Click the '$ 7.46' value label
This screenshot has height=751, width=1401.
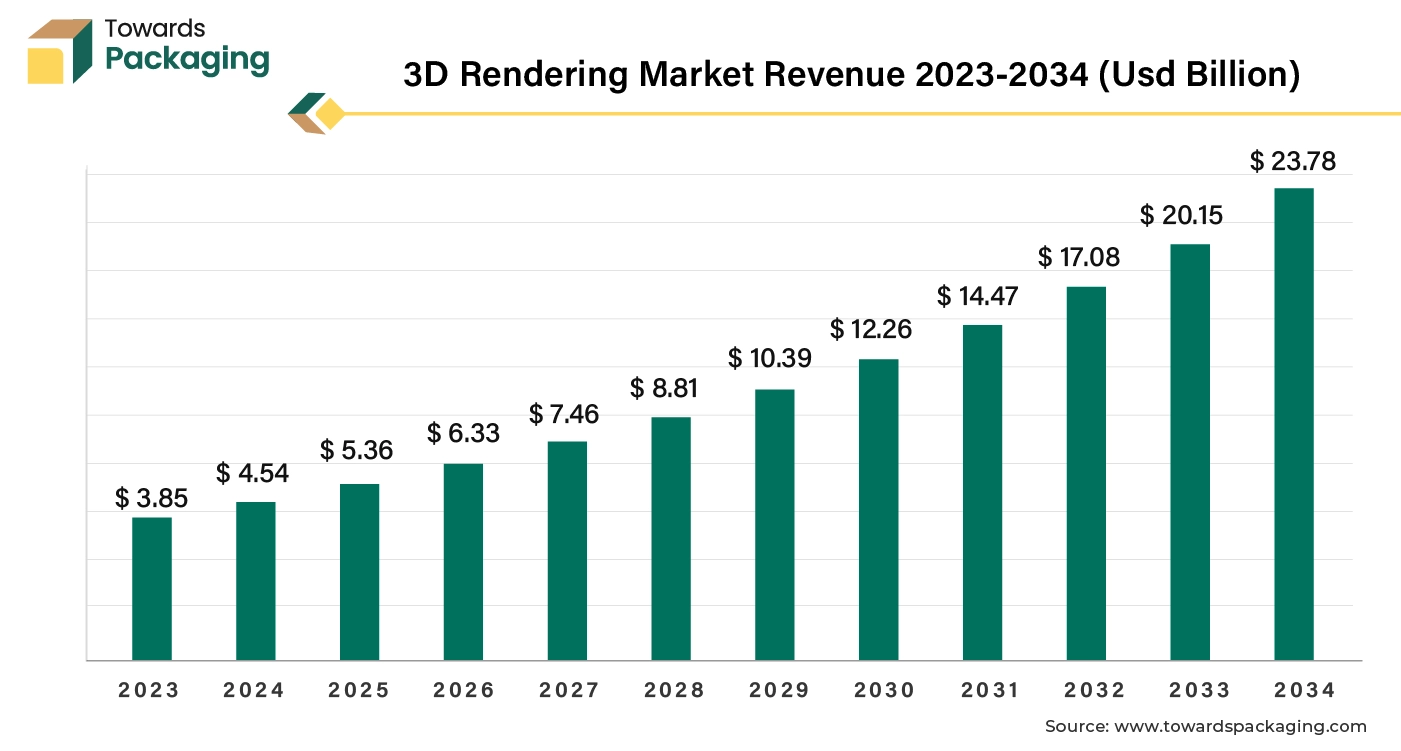566,413
